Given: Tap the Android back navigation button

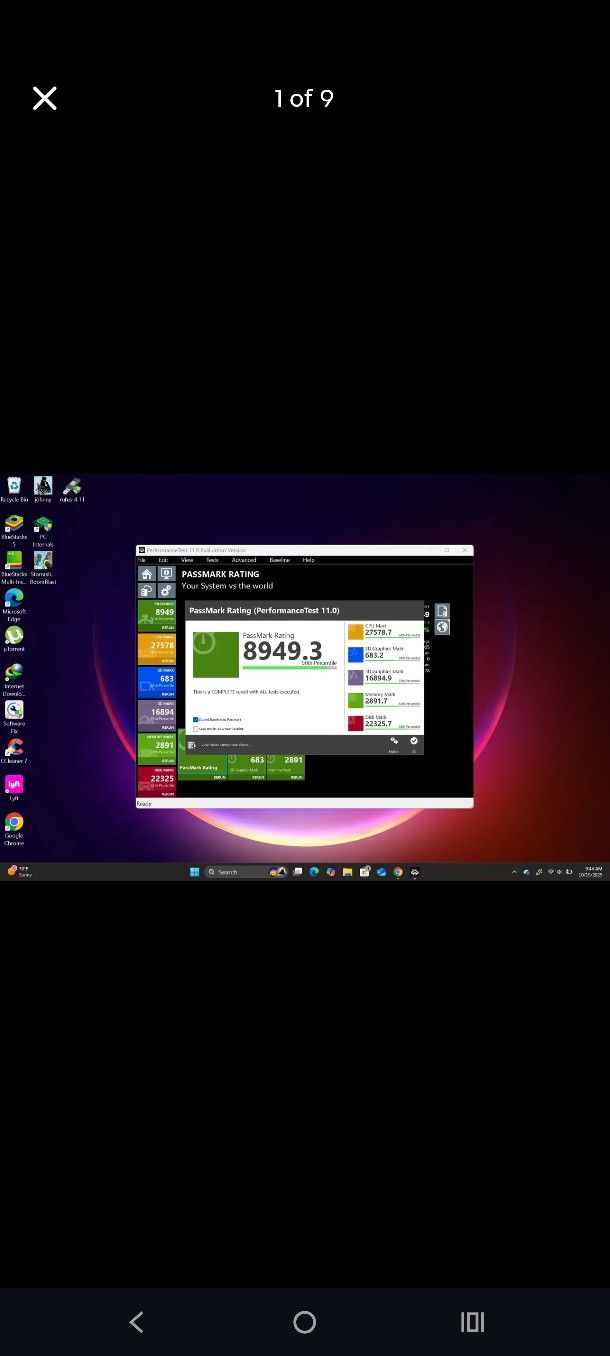Looking at the screenshot, I should click(137, 1322).
